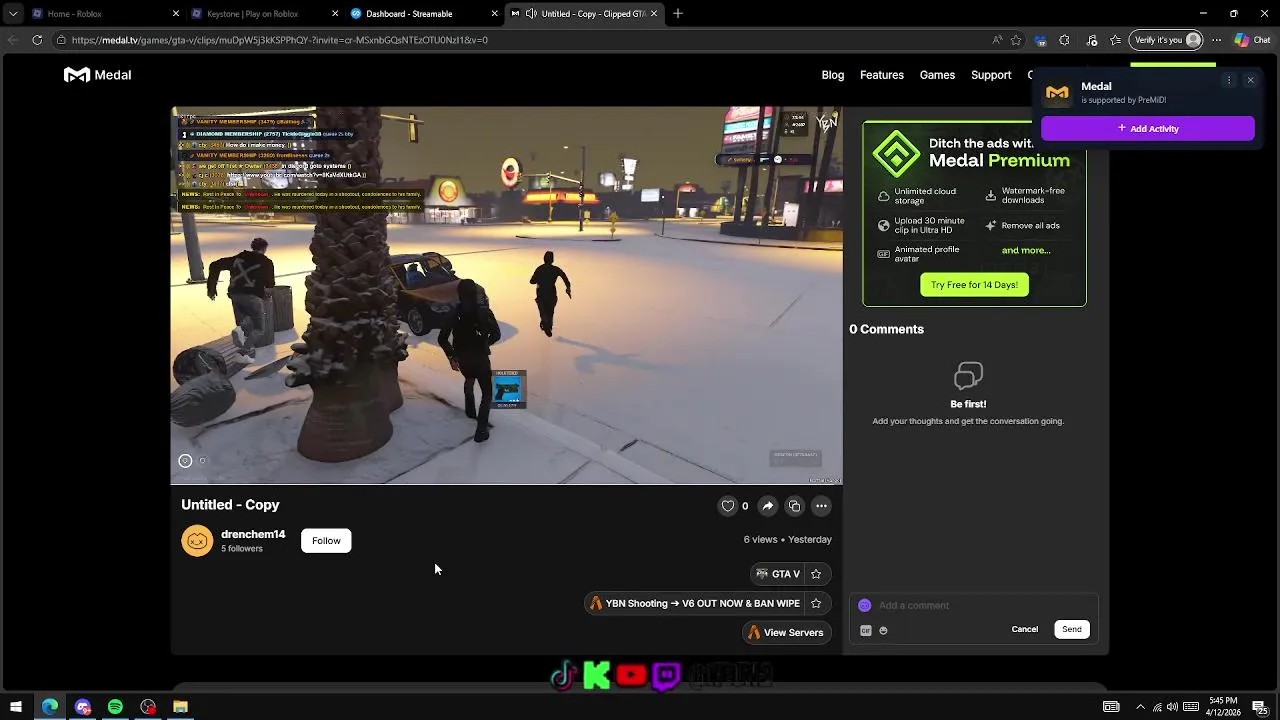Copy the clip link with the duplicate icon

[794, 506]
